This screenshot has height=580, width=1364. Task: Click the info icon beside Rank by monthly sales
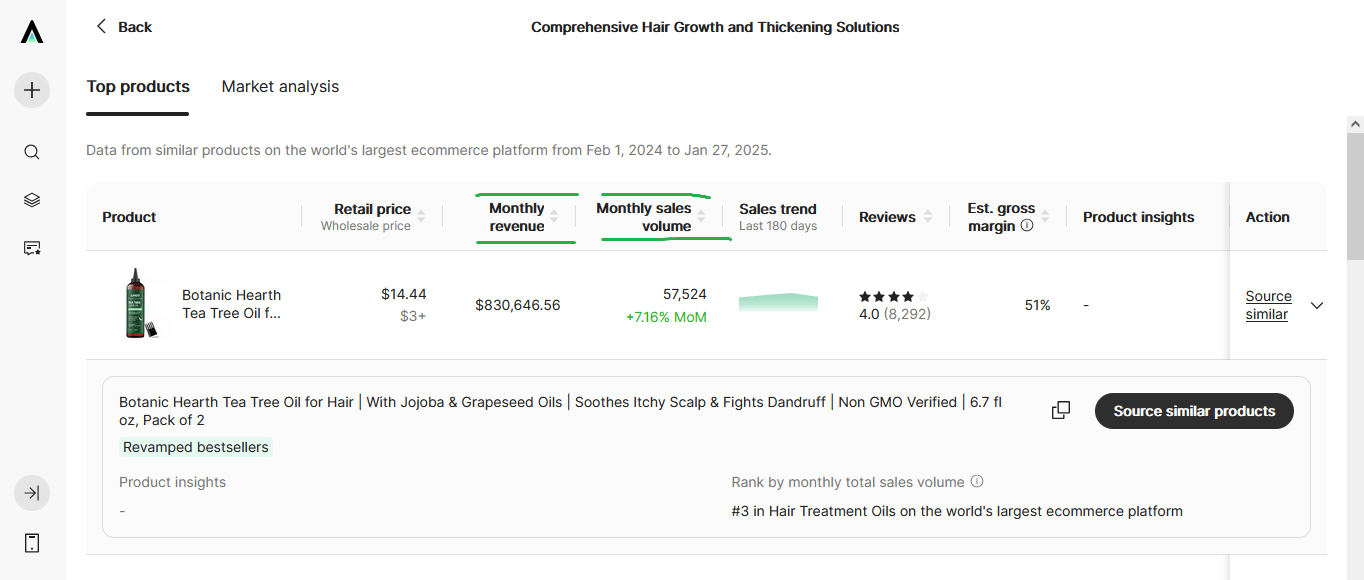pos(977,482)
